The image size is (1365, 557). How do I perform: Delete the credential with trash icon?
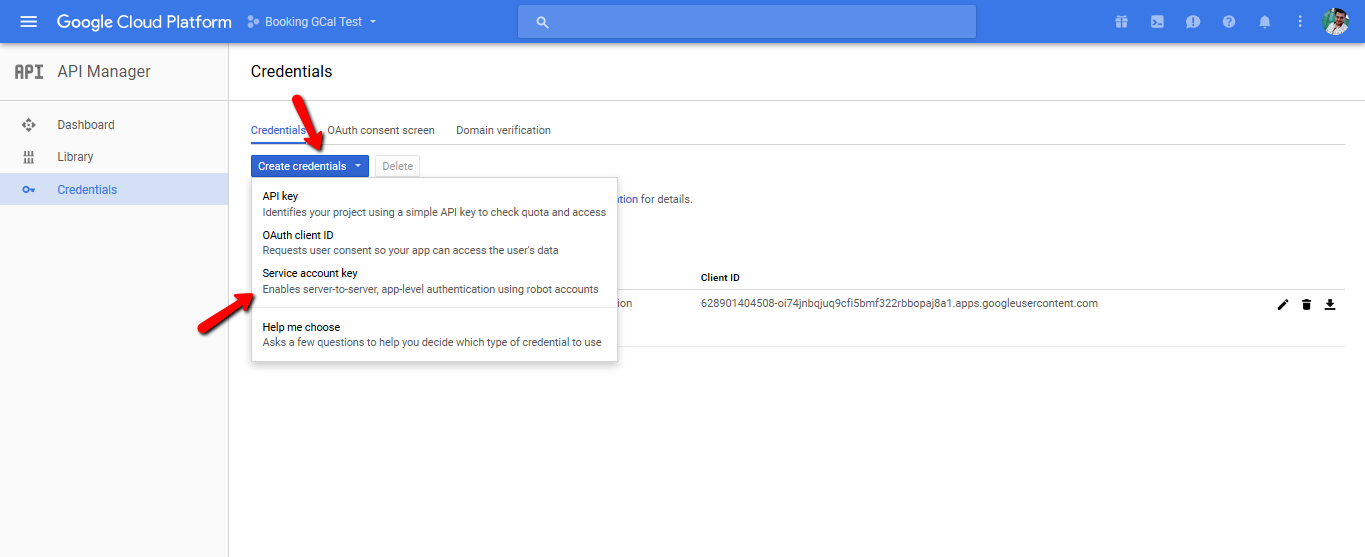(x=1306, y=304)
